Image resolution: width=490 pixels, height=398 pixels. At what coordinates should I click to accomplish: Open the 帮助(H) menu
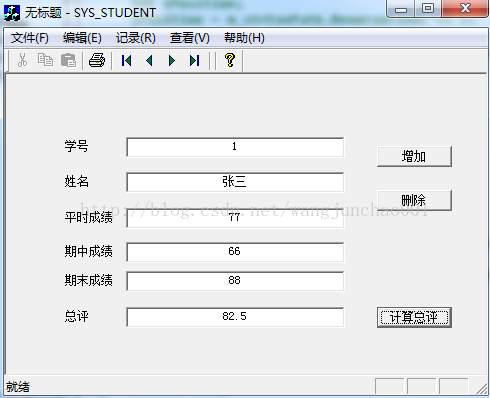pos(244,38)
